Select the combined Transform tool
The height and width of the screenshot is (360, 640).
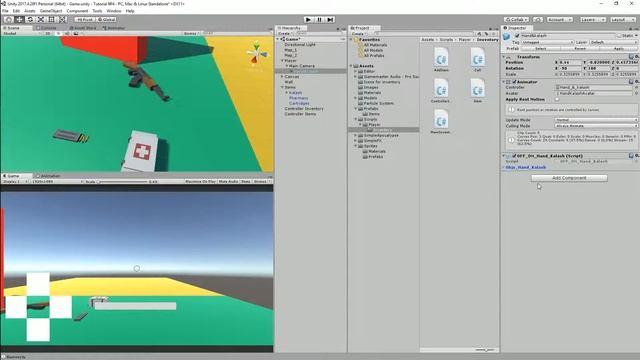coord(62,20)
